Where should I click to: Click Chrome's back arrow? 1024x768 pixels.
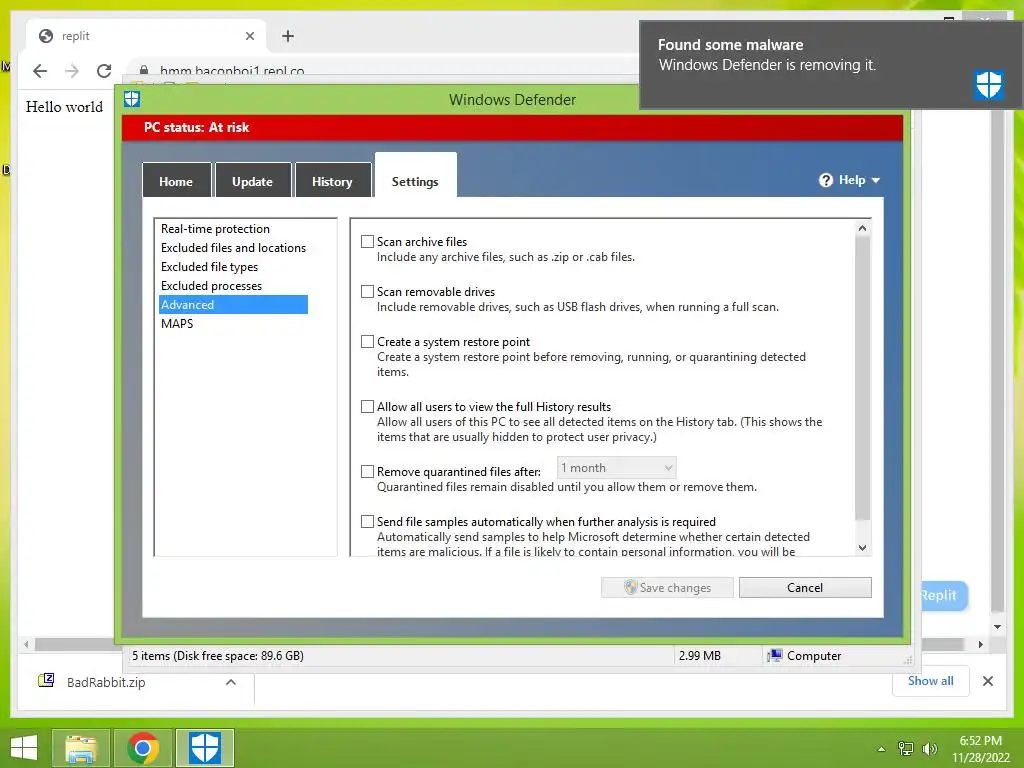pos(40,71)
